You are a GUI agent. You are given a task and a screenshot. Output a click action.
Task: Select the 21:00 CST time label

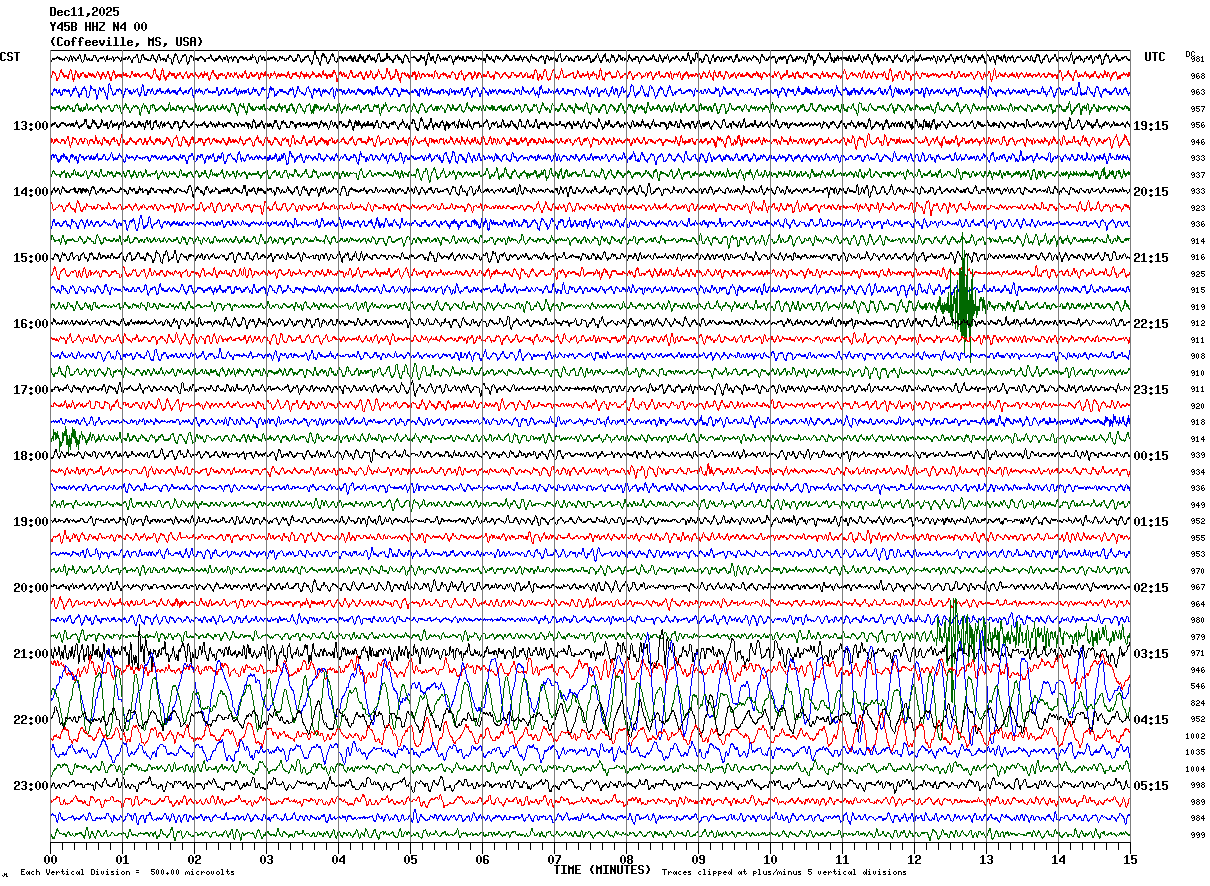click(30, 654)
